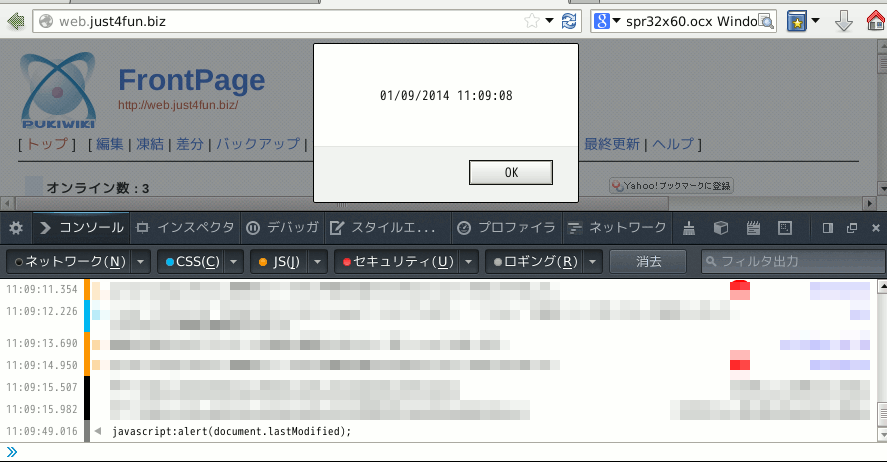887x462 pixels.
Task: Open developer tools options gear
Action: pyautogui.click(x=16, y=228)
